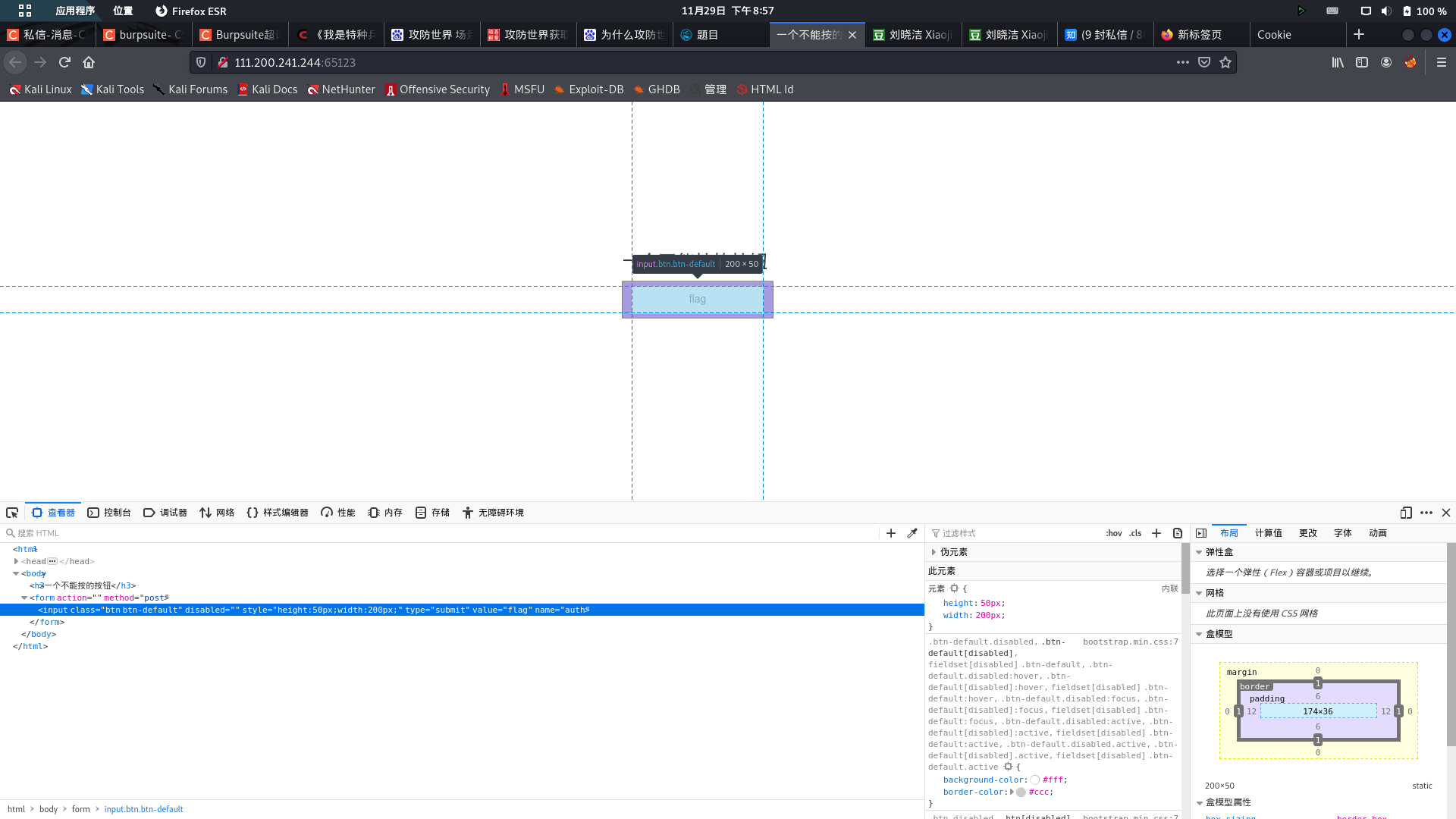Click the #ccc border-color swatch
Screen dimensions: 1456x819
click(1021, 792)
